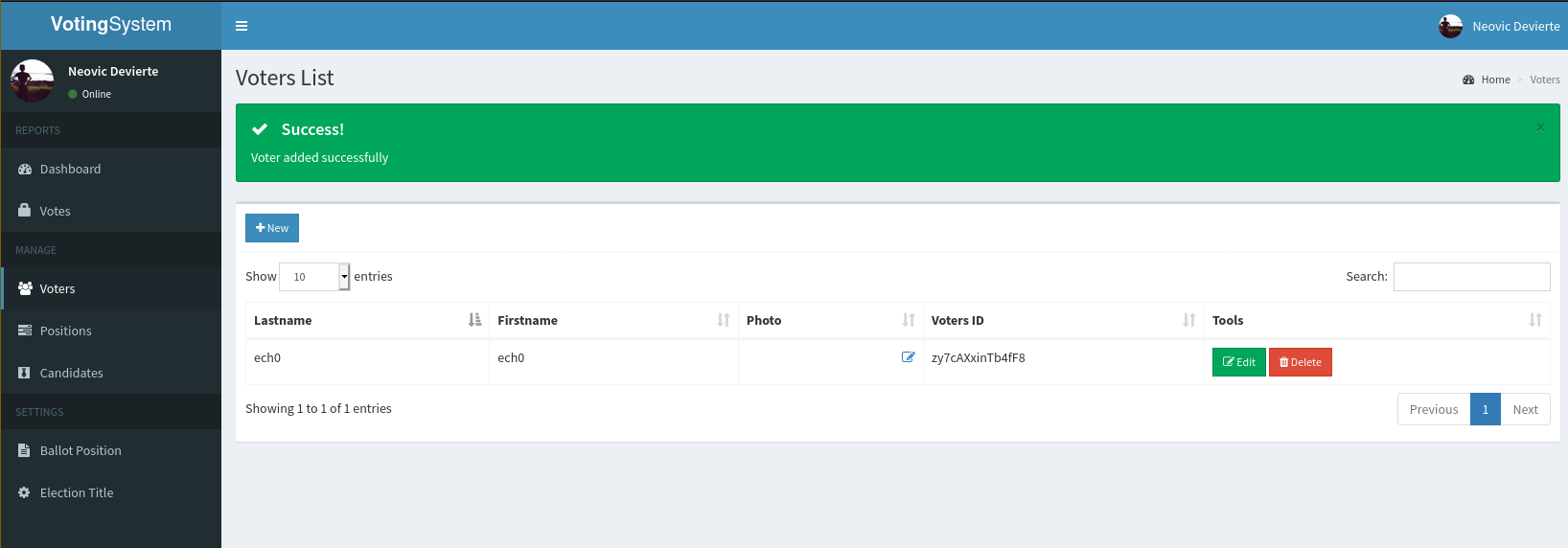
Task: Sort by Firstname using sort icon
Action: click(723, 320)
